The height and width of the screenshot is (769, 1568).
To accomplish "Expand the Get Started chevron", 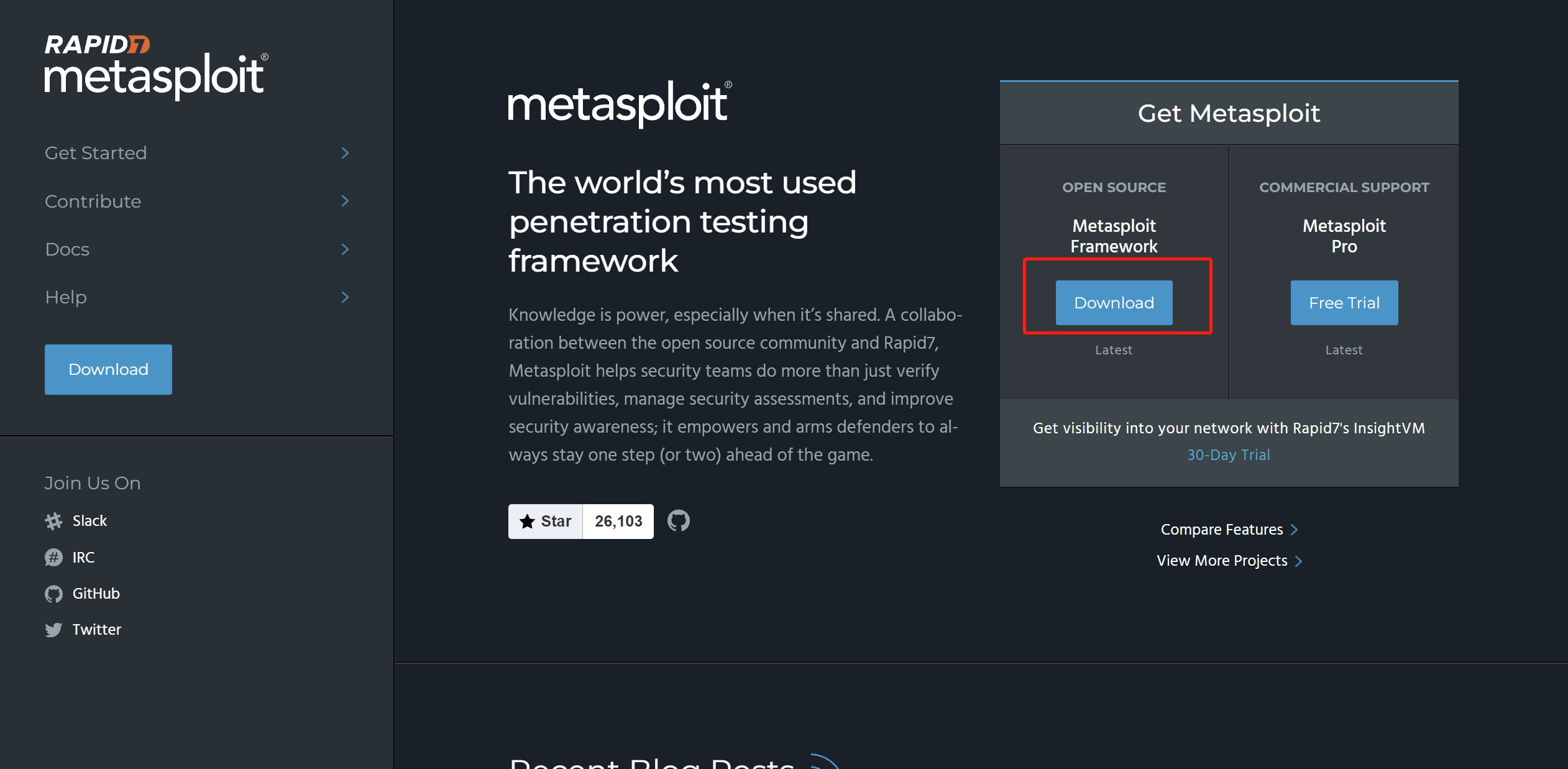I will pos(346,153).
